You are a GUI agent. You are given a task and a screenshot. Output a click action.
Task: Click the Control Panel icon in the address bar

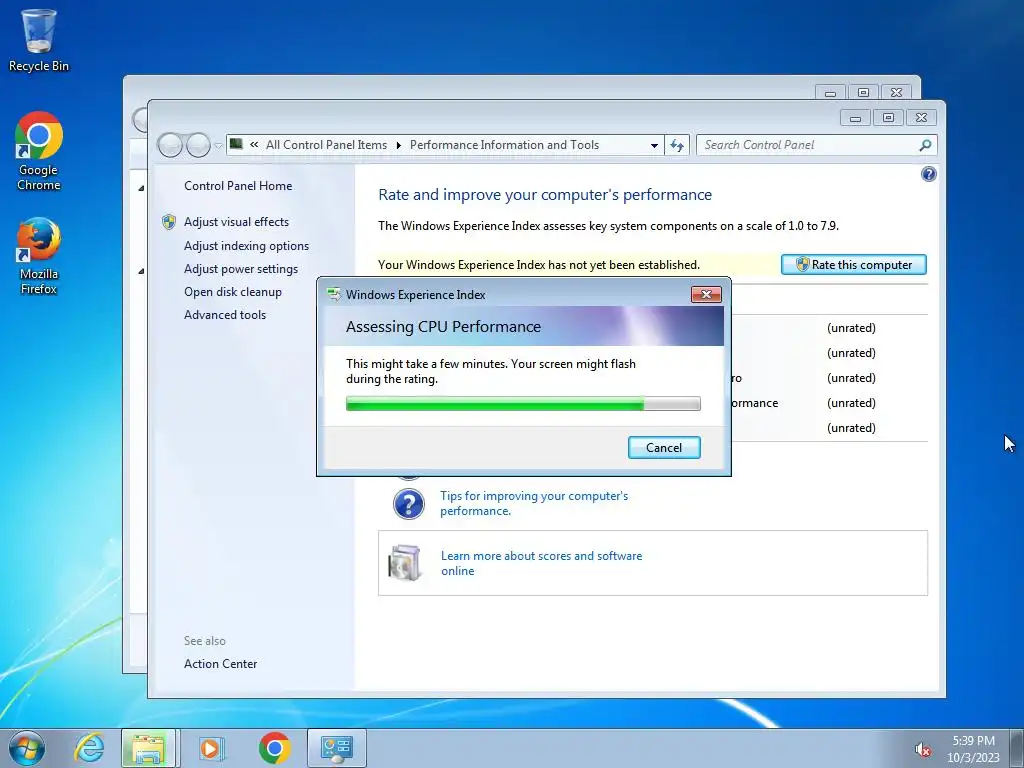coord(236,144)
